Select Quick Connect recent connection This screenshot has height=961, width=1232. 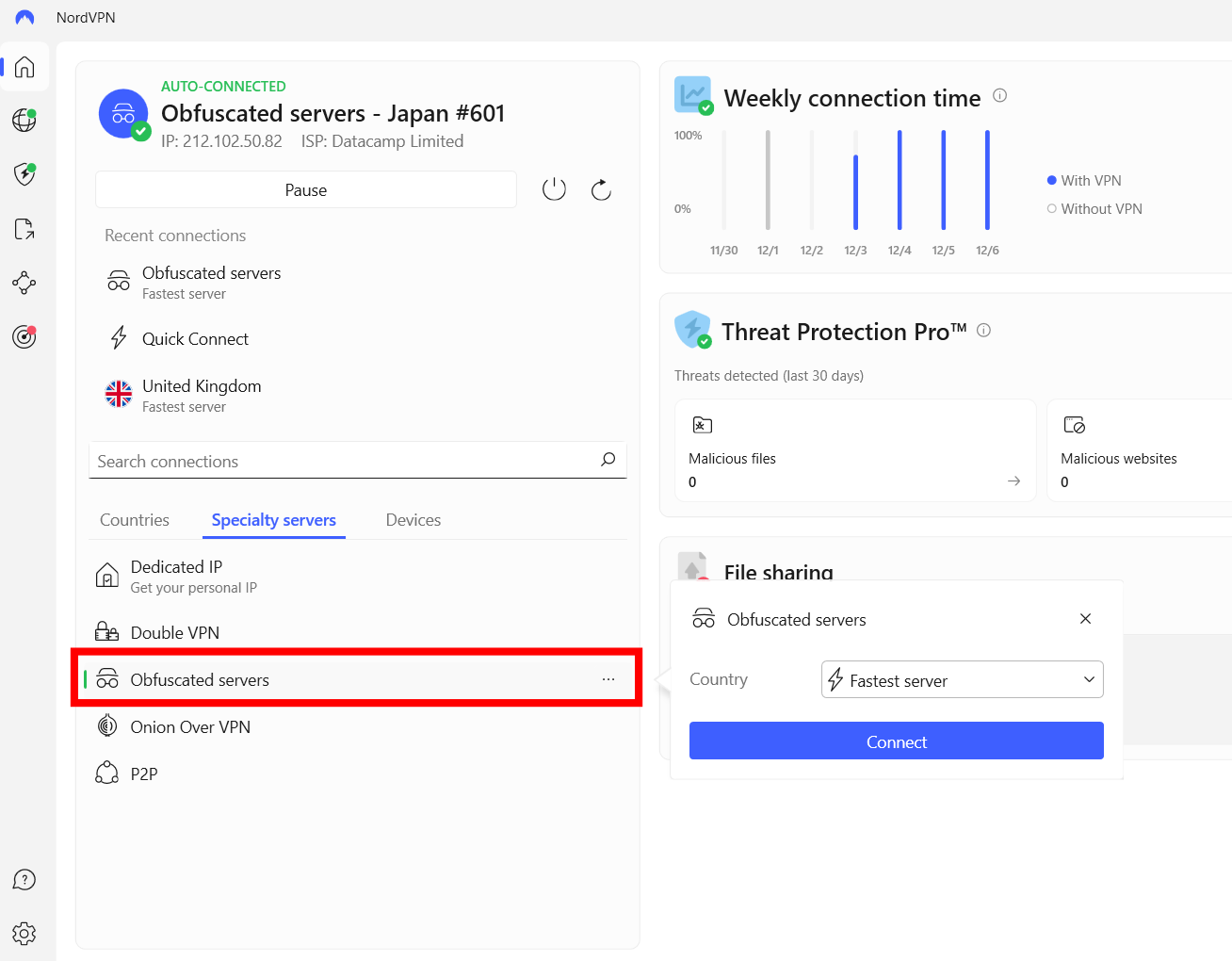[358, 338]
